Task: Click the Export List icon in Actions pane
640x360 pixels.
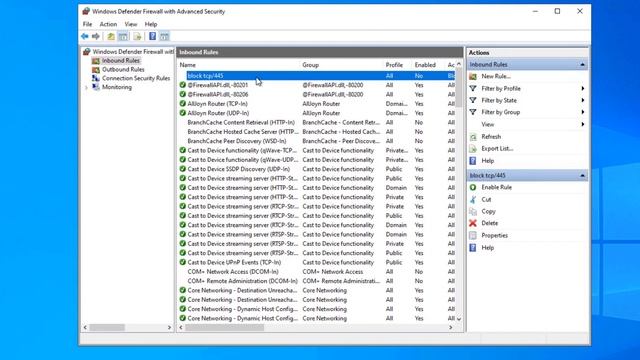Action: [473, 149]
